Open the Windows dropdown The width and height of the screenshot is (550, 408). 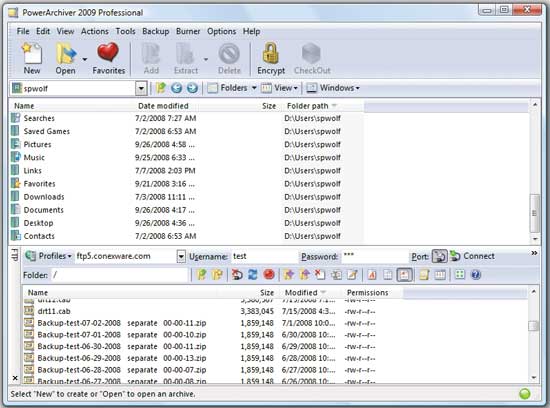point(333,88)
